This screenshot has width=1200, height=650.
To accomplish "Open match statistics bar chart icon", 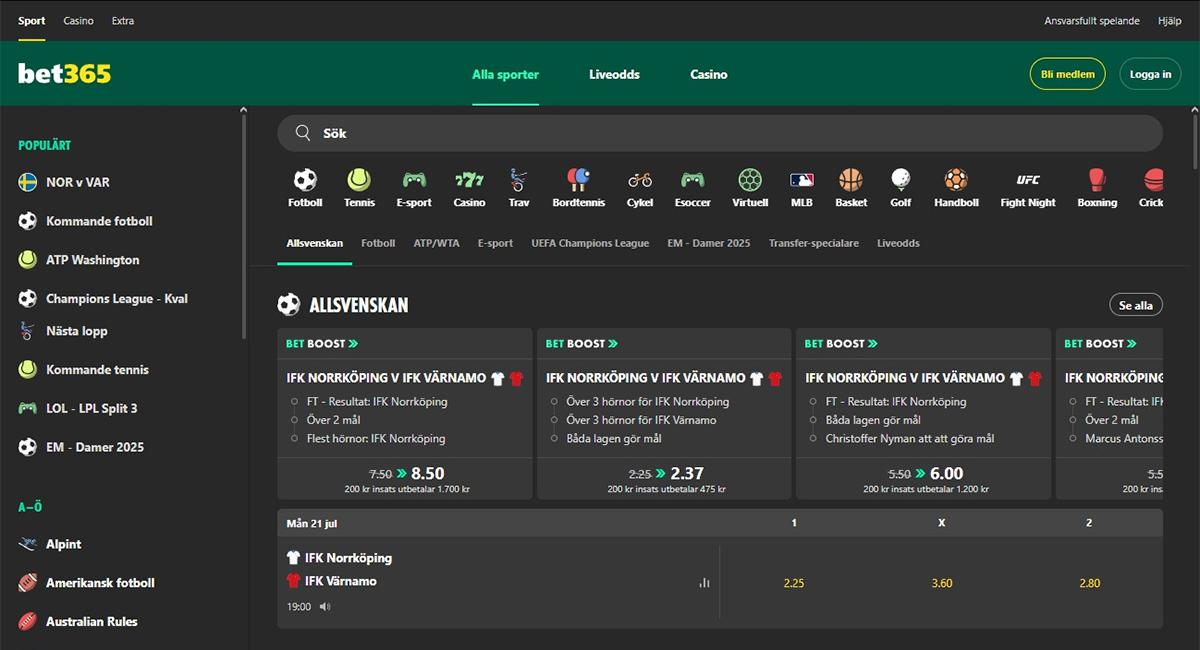I will (704, 582).
